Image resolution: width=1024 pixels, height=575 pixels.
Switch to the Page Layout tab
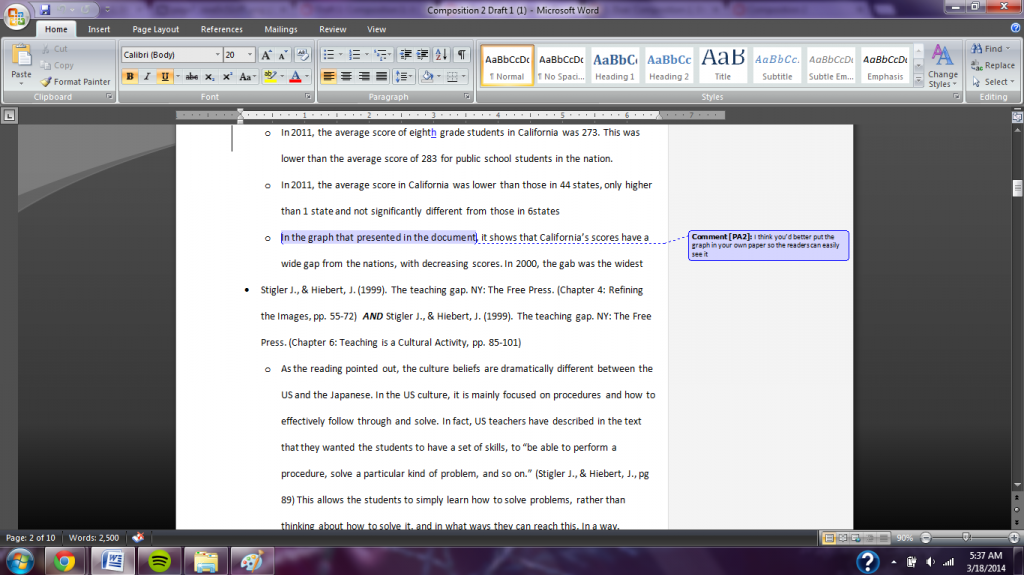156,30
